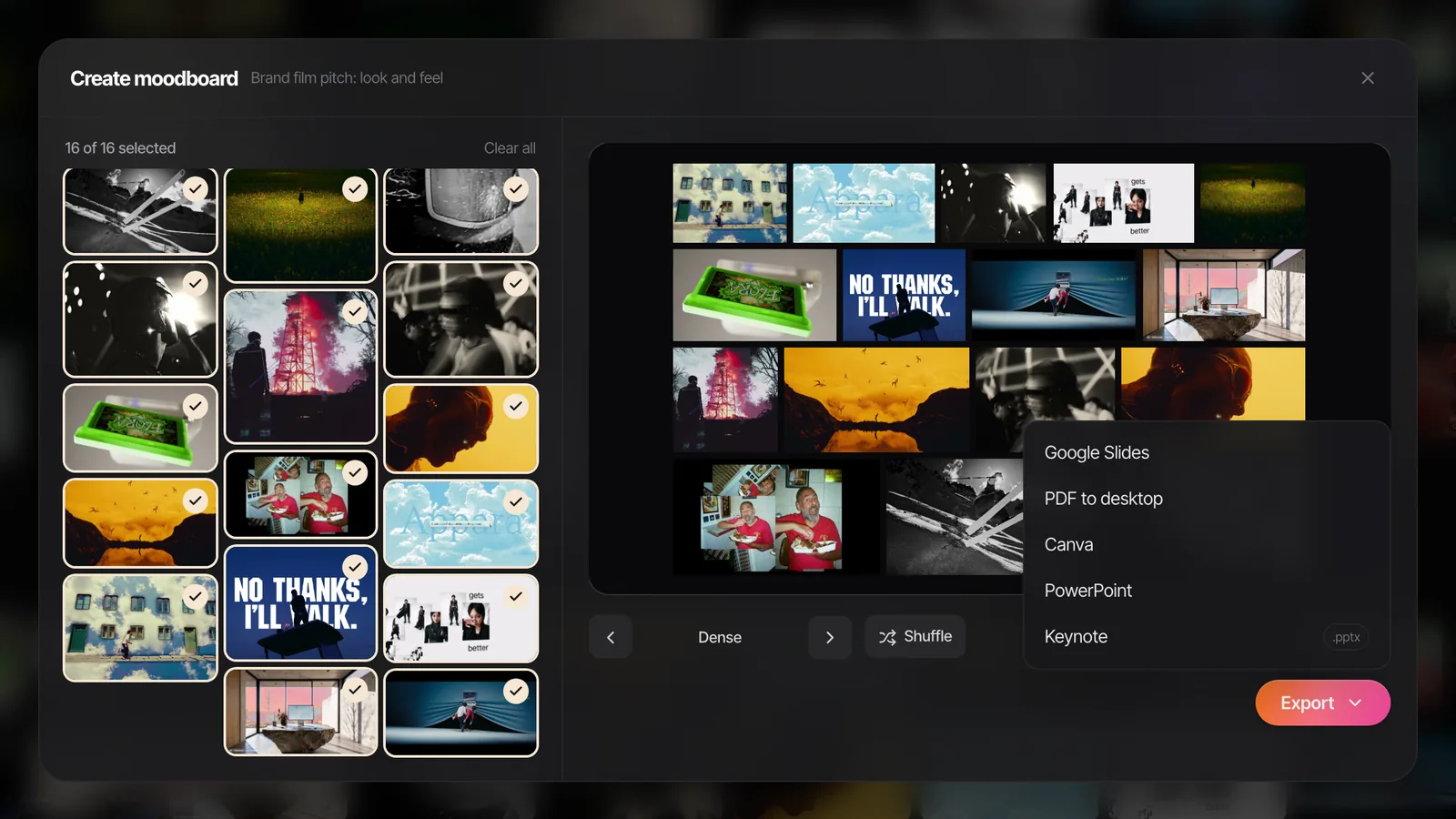The image size is (1456, 819).
Task: Deselect the blue cloudy sky thumbnail
Action: [x=516, y=501]
